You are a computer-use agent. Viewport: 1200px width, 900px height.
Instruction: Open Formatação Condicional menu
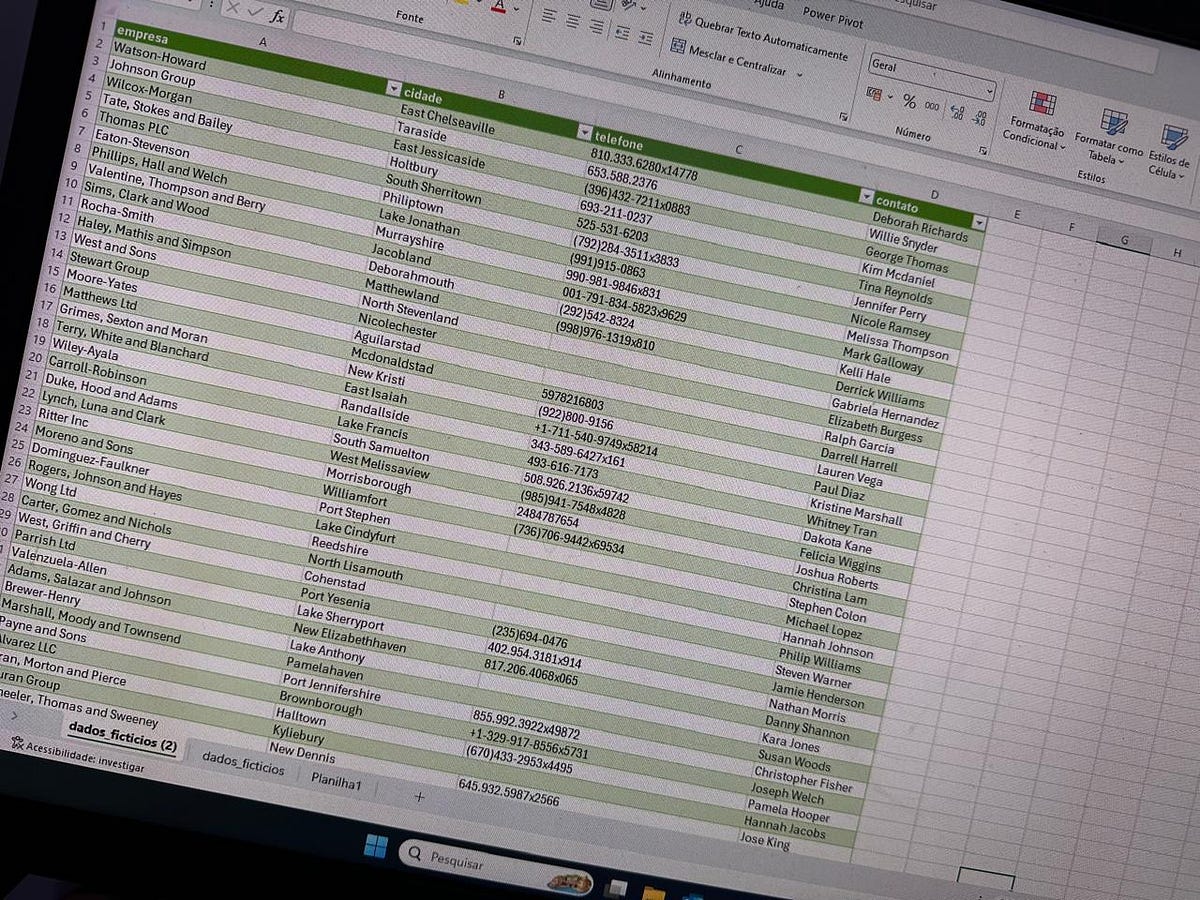point(1036,120)
